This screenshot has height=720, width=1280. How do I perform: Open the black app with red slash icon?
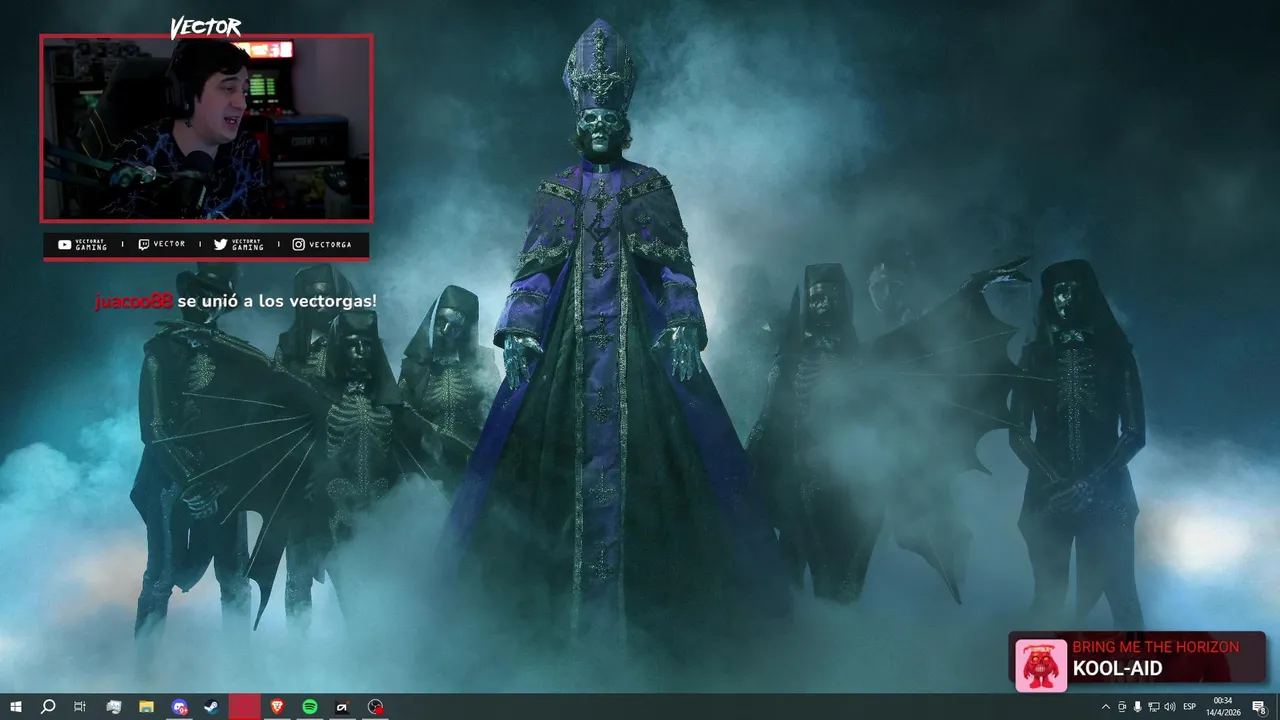click(x=342, y=707)
